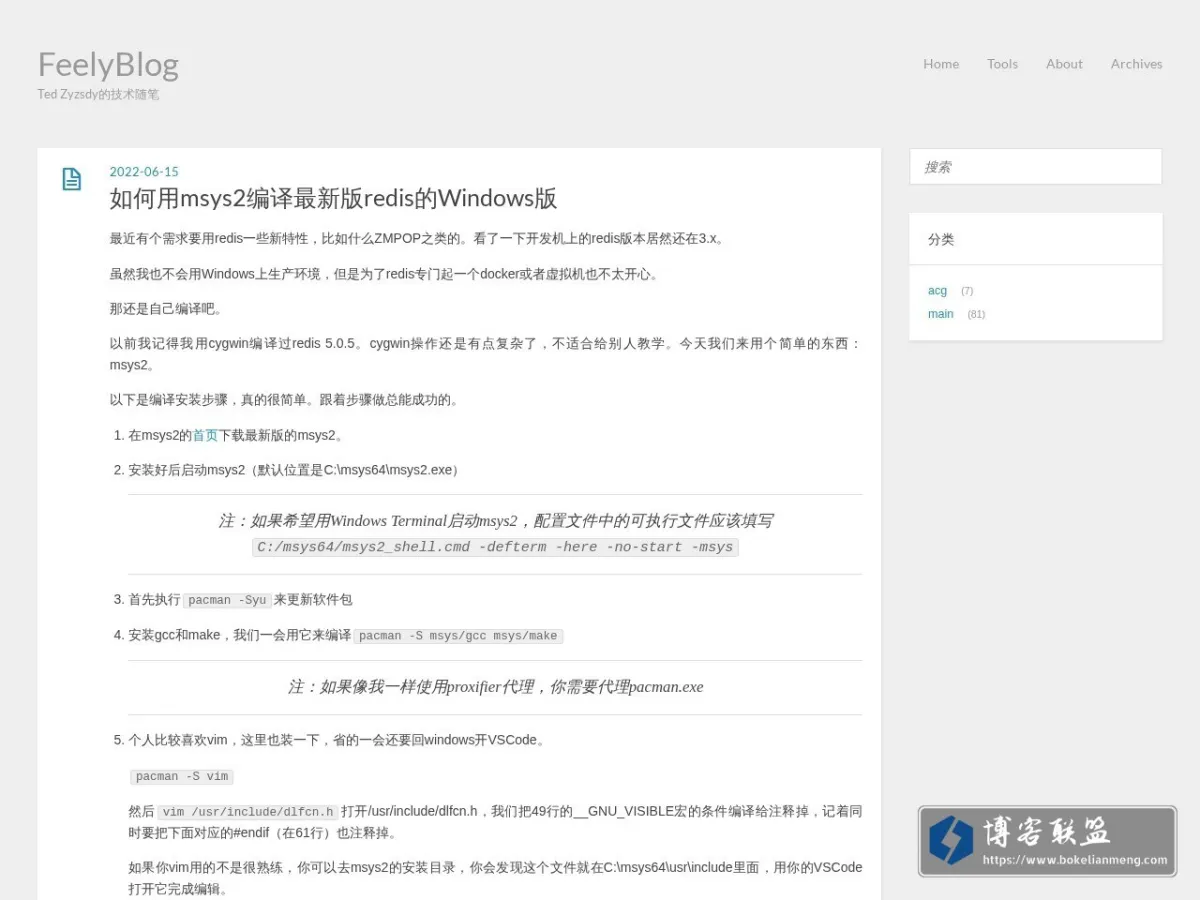
Task: Follow the 首页 link to msys2
Action: tap(205, 435)
